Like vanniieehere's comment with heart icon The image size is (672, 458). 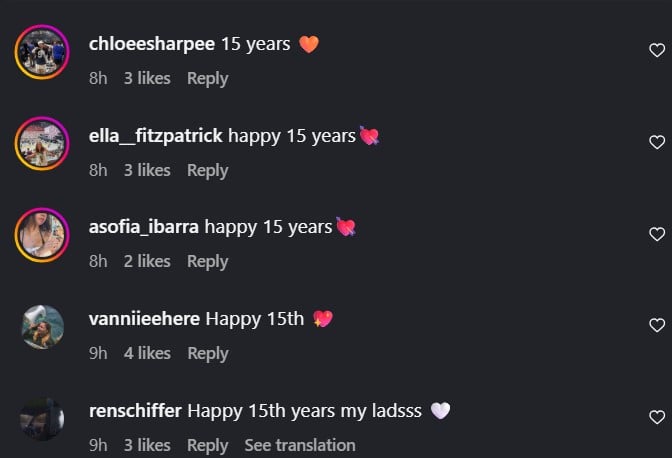[657, 325]
